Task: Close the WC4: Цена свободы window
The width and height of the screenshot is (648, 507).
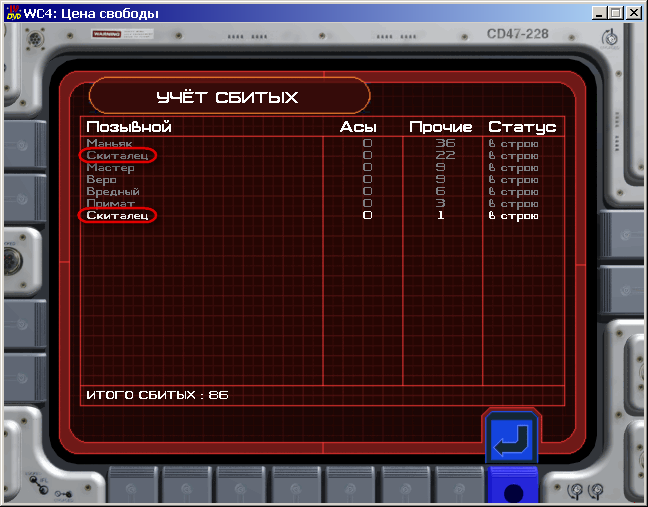Action: (634, 13)
